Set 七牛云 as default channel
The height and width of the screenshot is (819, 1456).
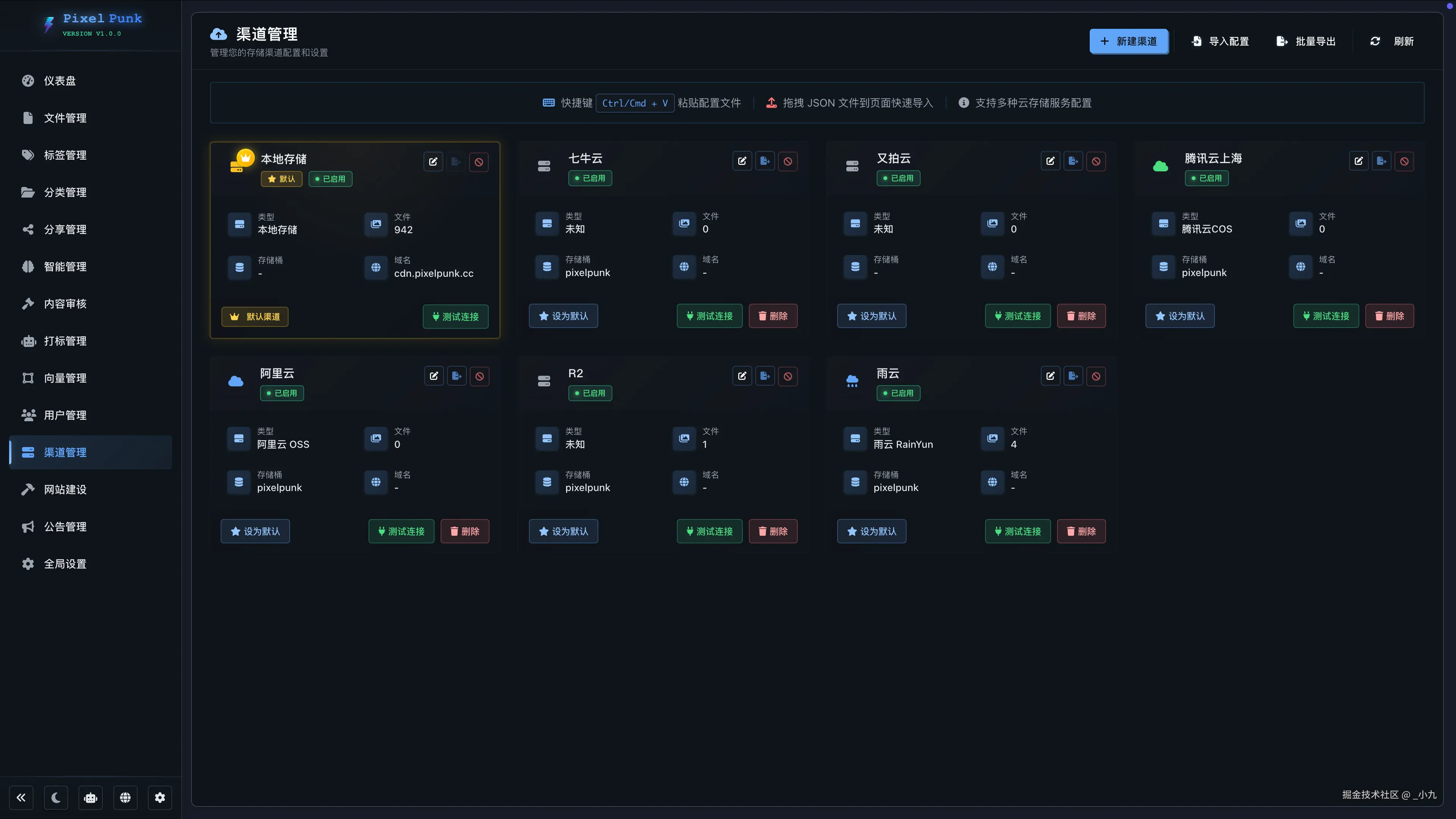pyautogui.click(x=563, y=316)
